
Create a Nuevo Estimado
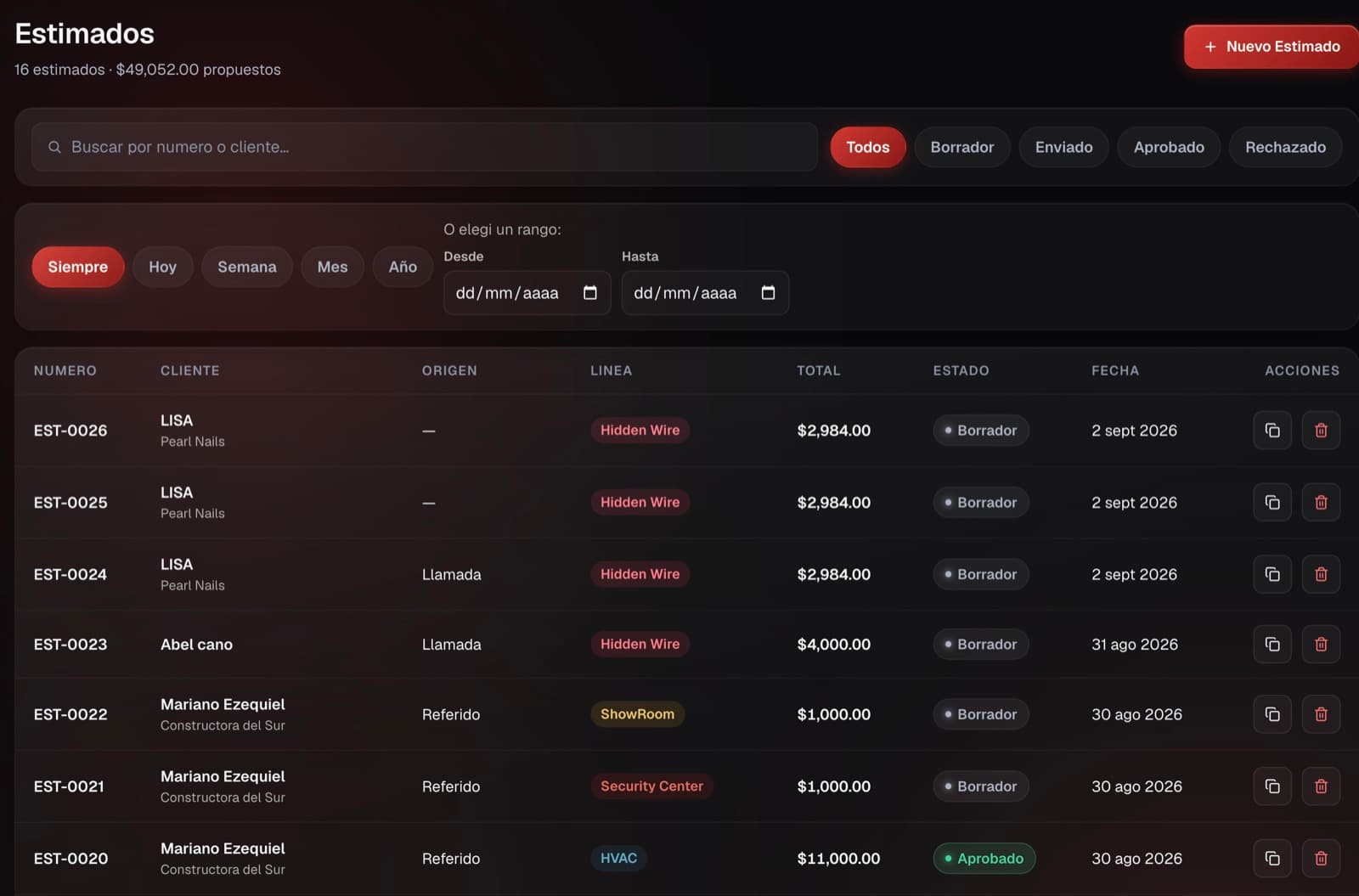click(x=1272, y=47)
